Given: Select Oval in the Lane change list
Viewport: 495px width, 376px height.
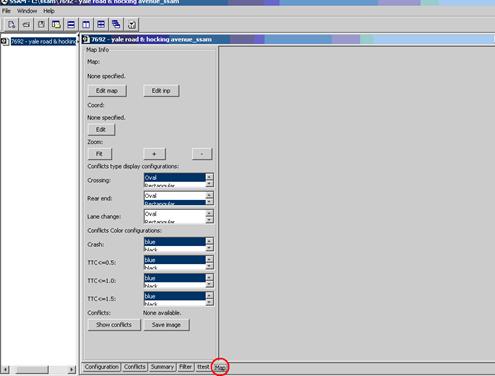Looking at the screenshot, I should 175,214.
